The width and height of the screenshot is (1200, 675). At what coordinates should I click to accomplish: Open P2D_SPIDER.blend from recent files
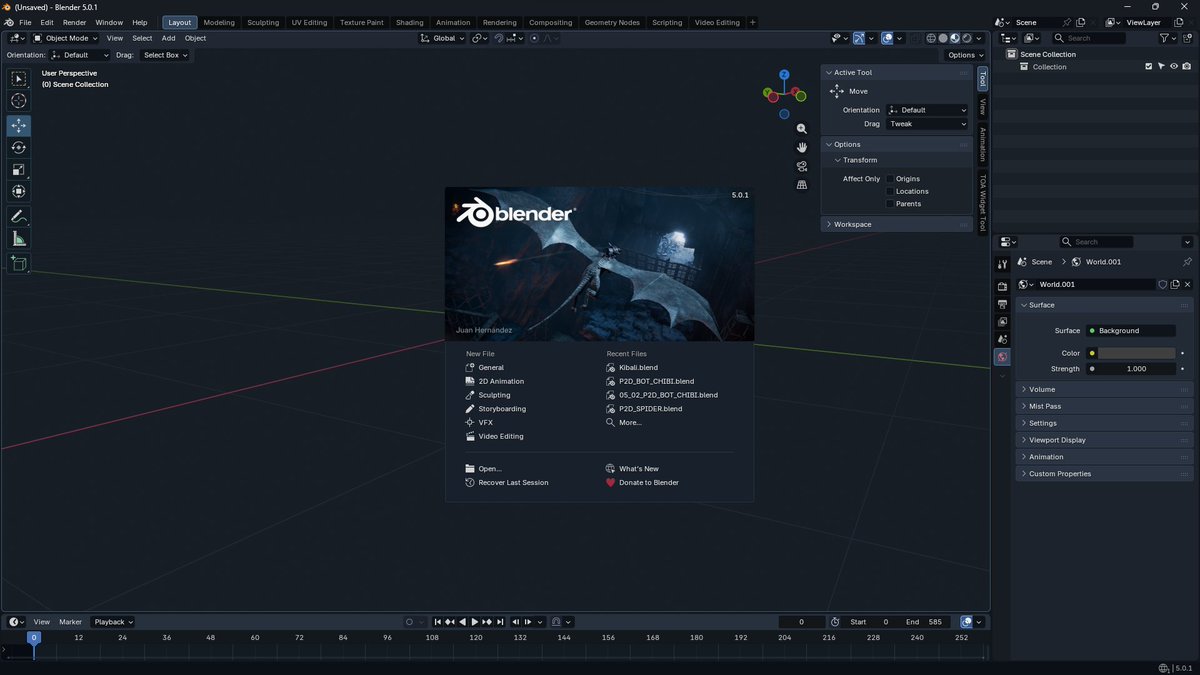650,409
